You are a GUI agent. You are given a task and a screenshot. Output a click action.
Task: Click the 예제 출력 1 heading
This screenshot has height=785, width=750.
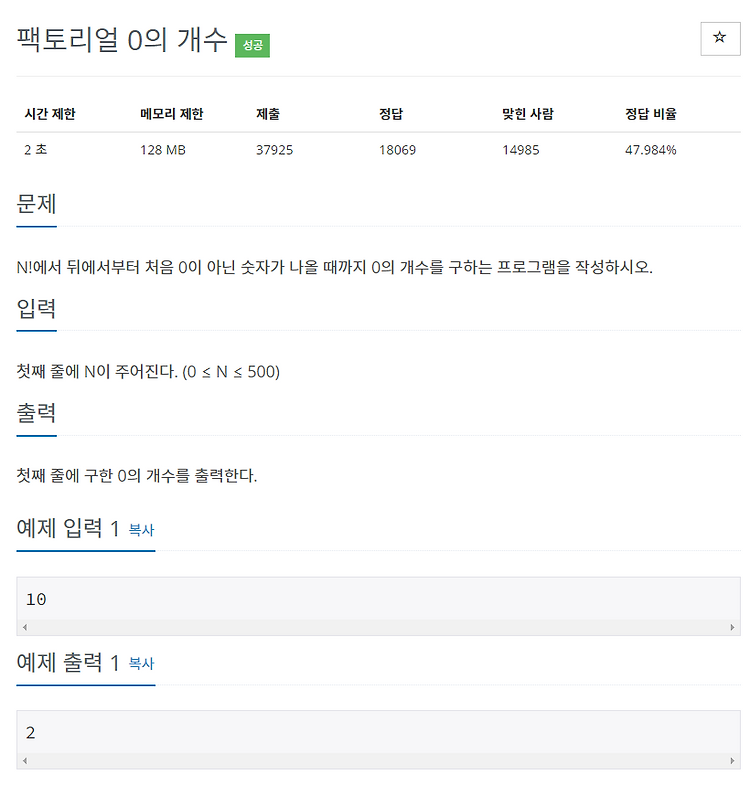click(x=68, y=662)
